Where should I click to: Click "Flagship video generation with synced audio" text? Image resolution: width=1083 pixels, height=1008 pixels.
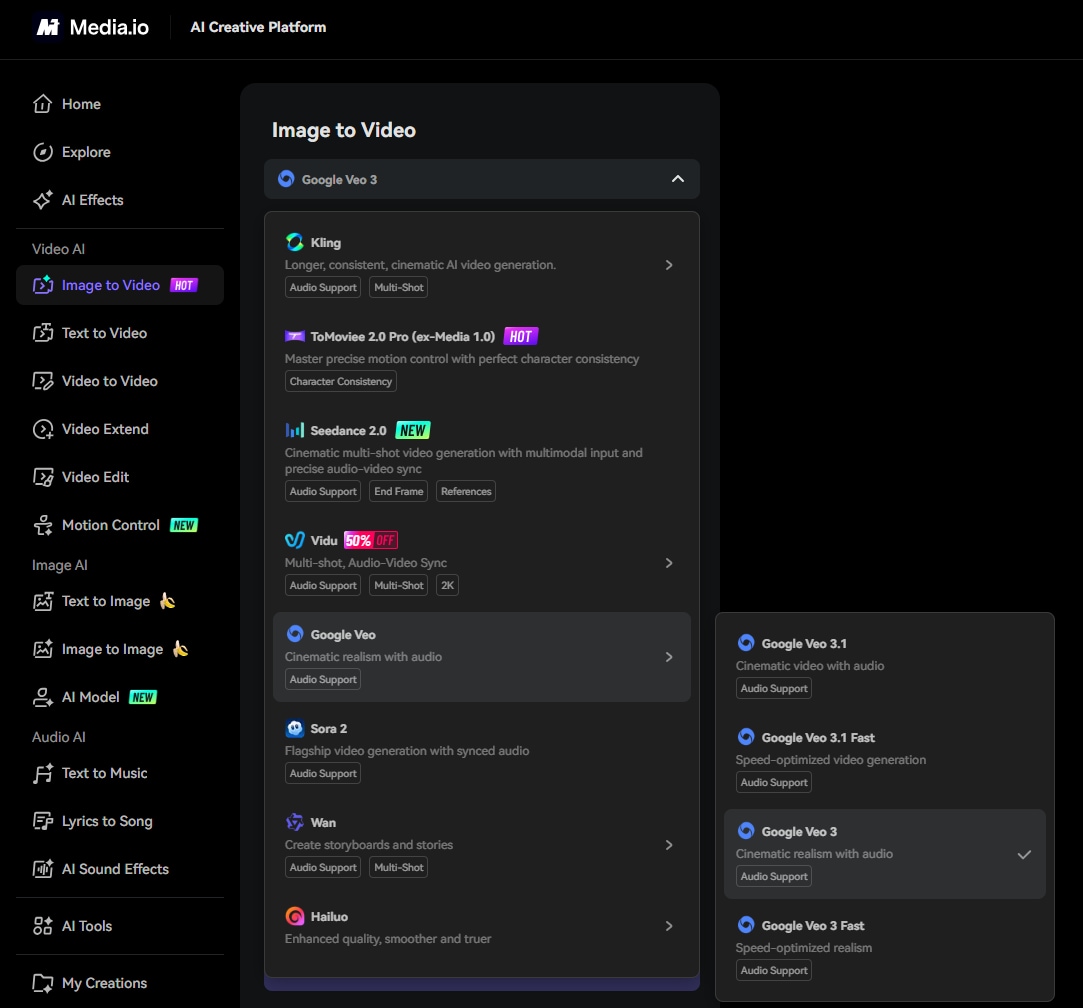coord(407,751)
